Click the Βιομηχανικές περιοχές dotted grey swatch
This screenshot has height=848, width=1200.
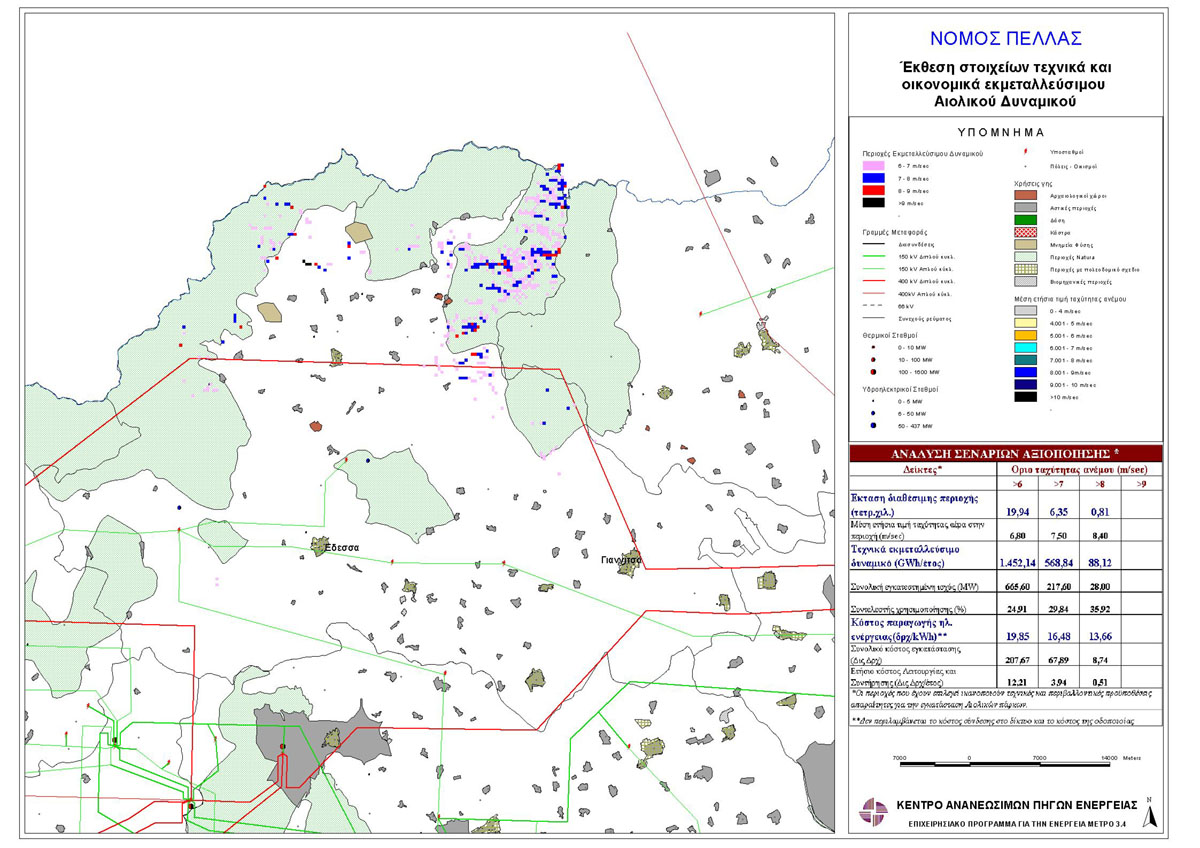point(1025,281)
